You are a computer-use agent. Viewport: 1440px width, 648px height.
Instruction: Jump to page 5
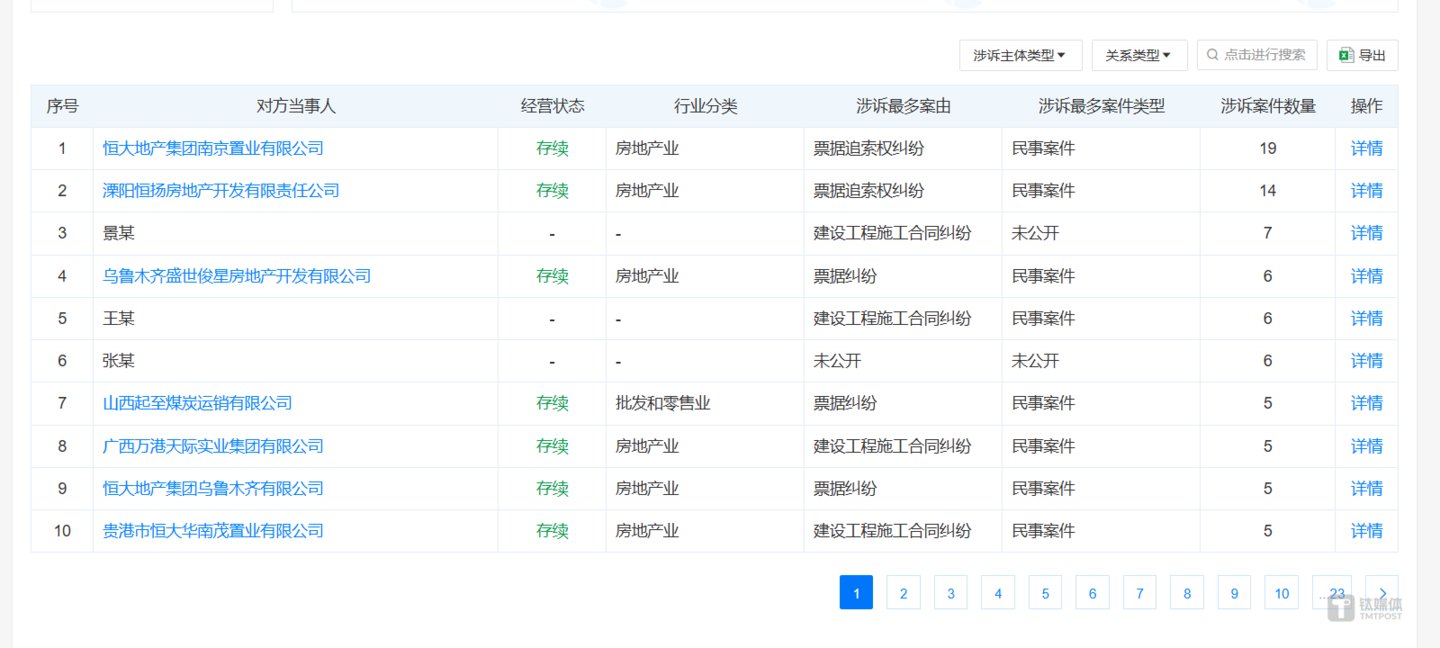point(1045,593)
